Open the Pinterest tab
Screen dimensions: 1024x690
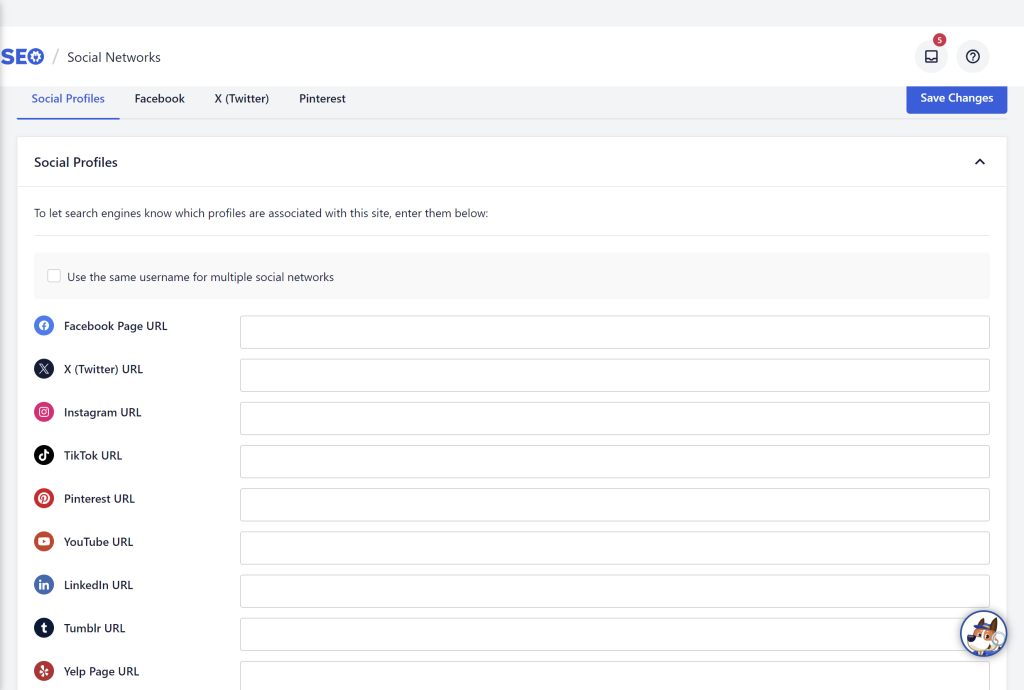click(x=322, y=99)
